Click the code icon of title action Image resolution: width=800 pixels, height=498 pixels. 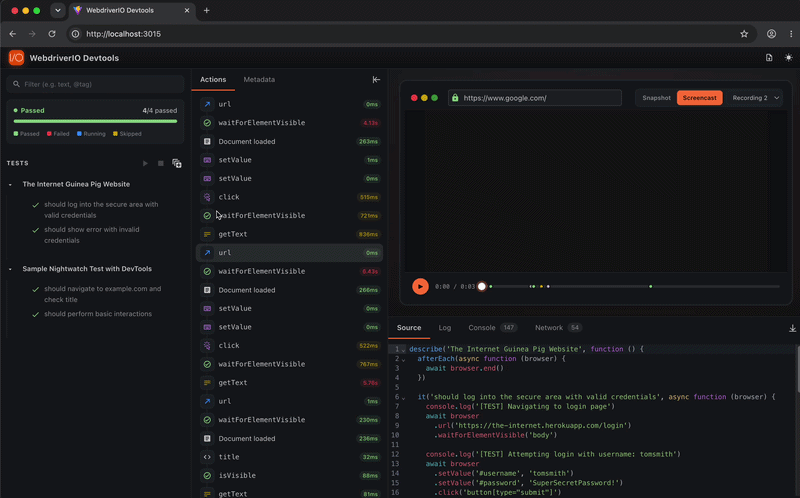pyautogui.click(x=207, y=457)
